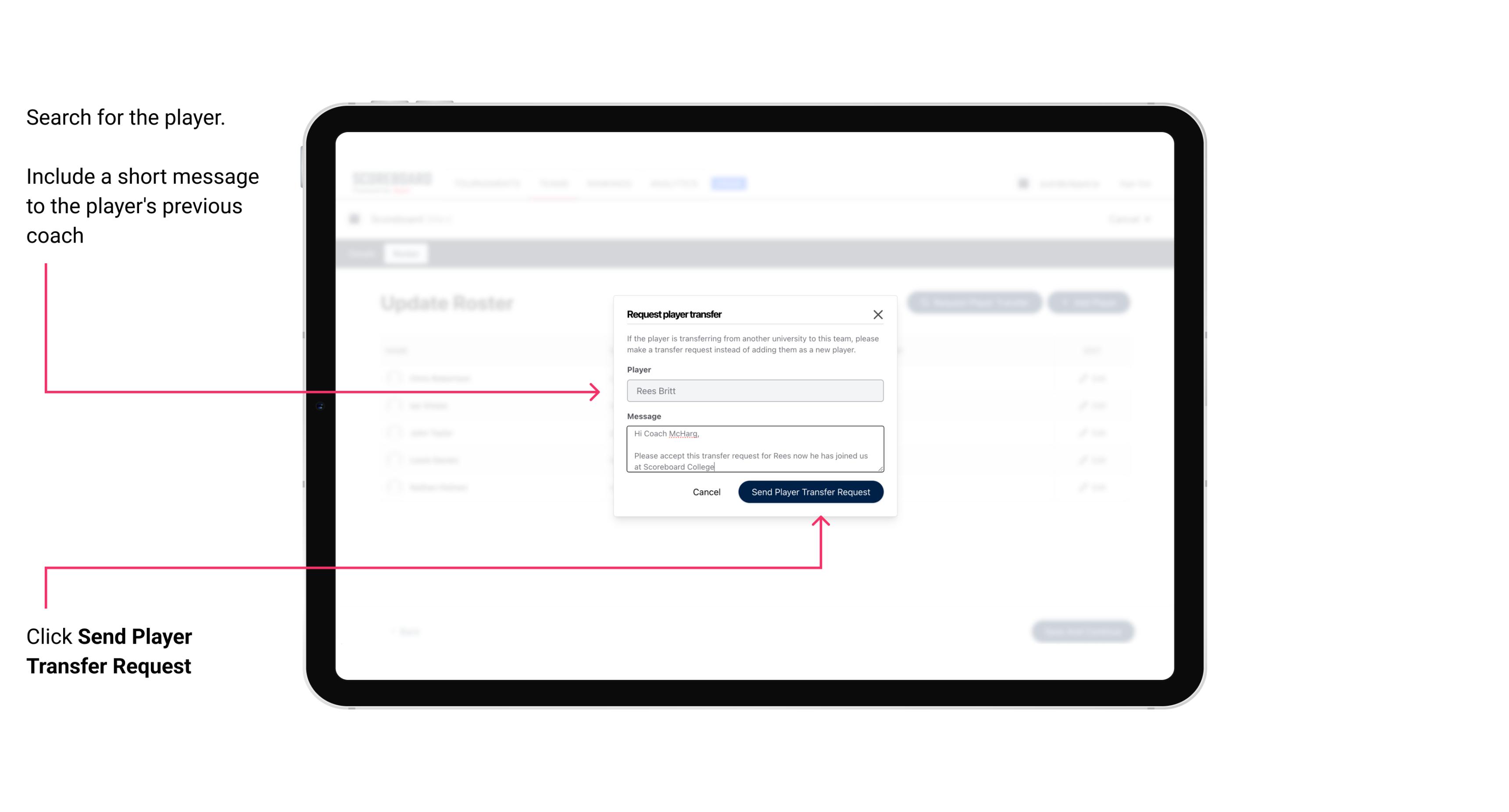Click the close X button on dialog
The image size is (1509, 812).
(878, 314)
